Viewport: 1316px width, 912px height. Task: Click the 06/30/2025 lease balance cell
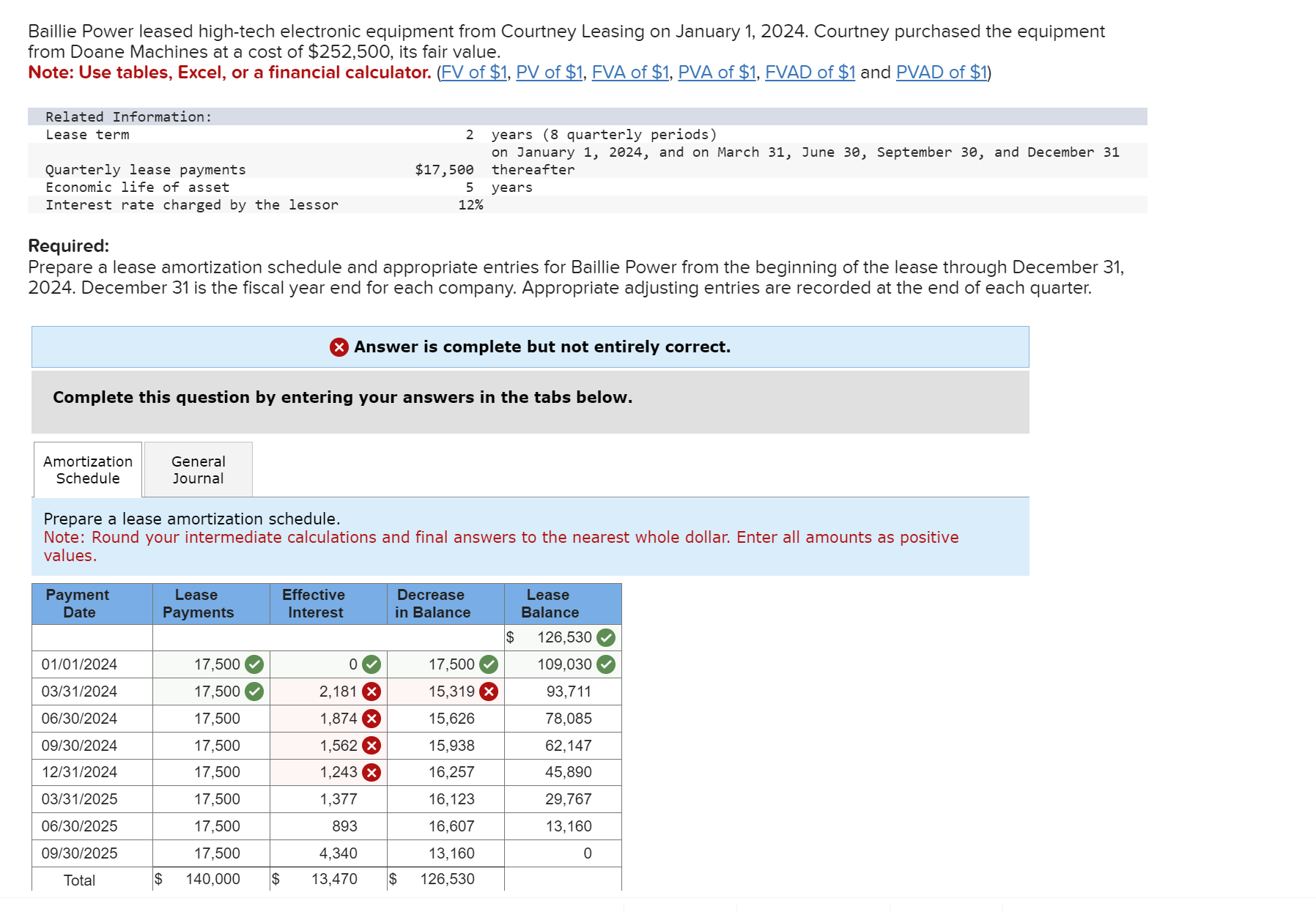click(563, 826)
